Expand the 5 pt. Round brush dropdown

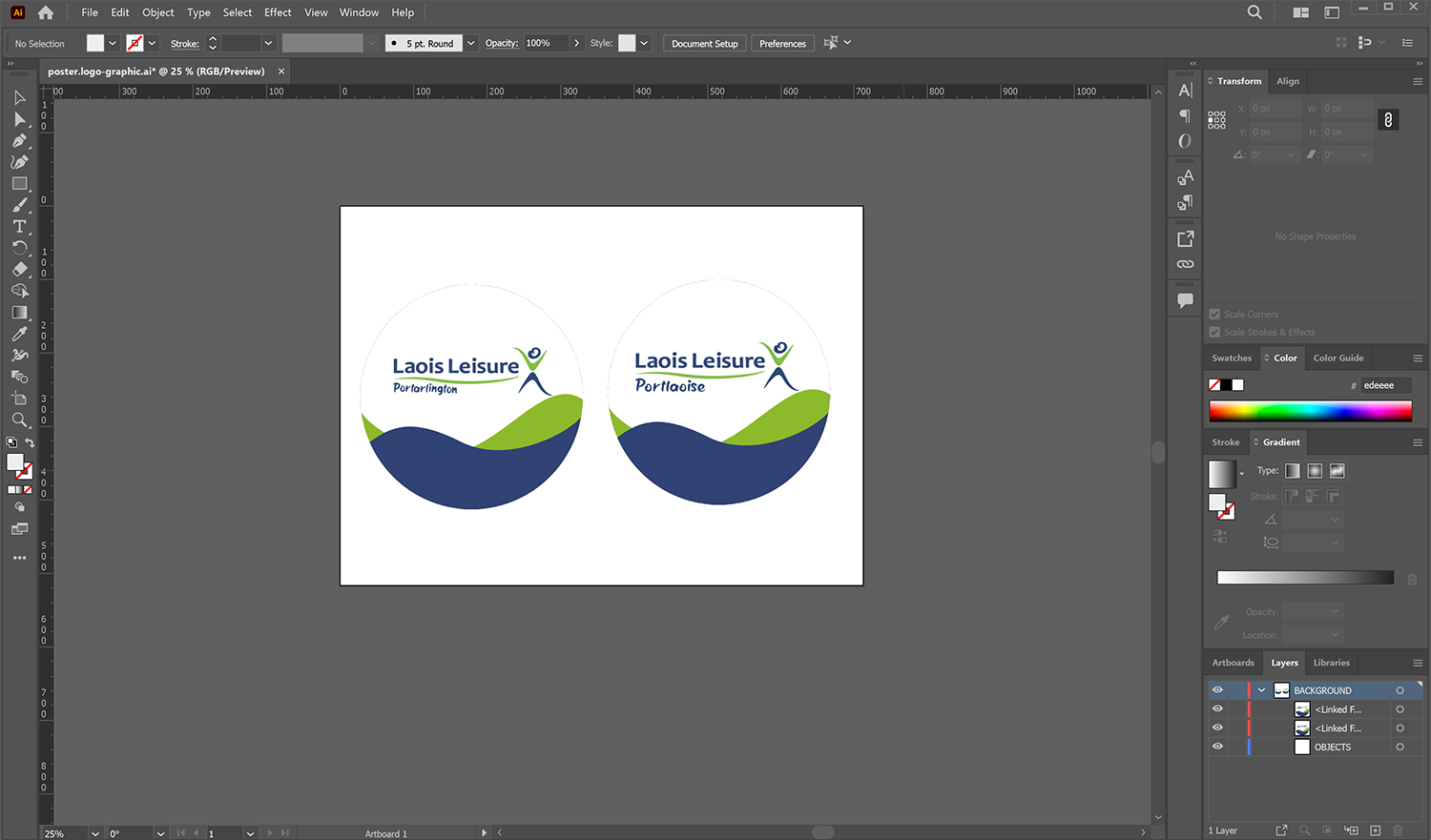pos(470,44)
